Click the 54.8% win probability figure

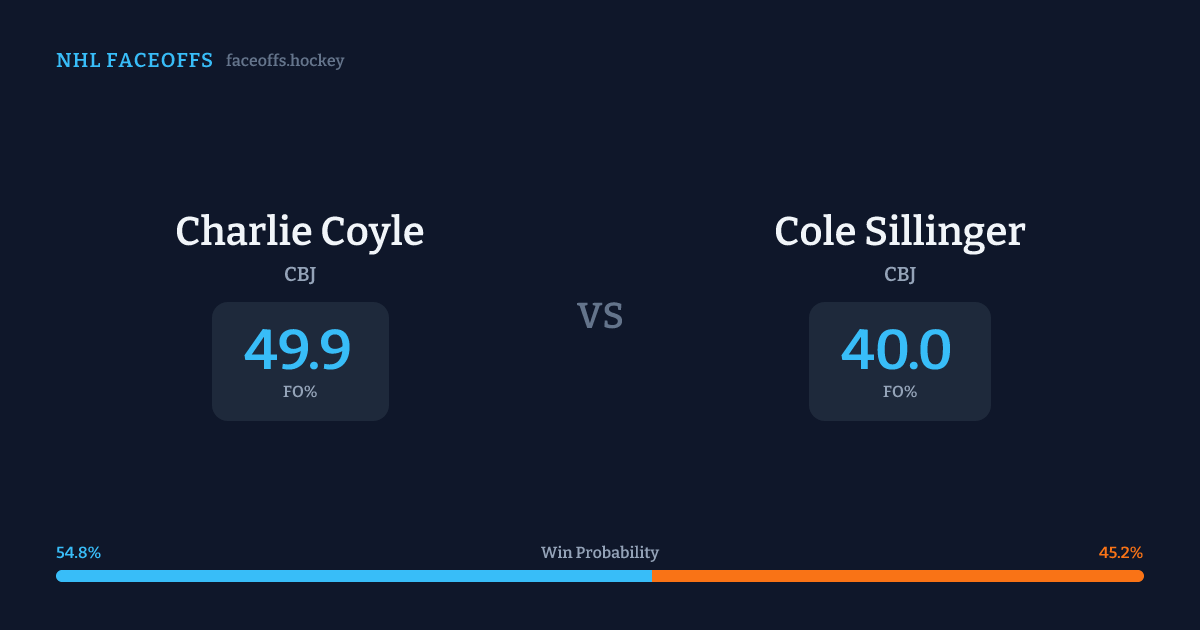(79, 553)
